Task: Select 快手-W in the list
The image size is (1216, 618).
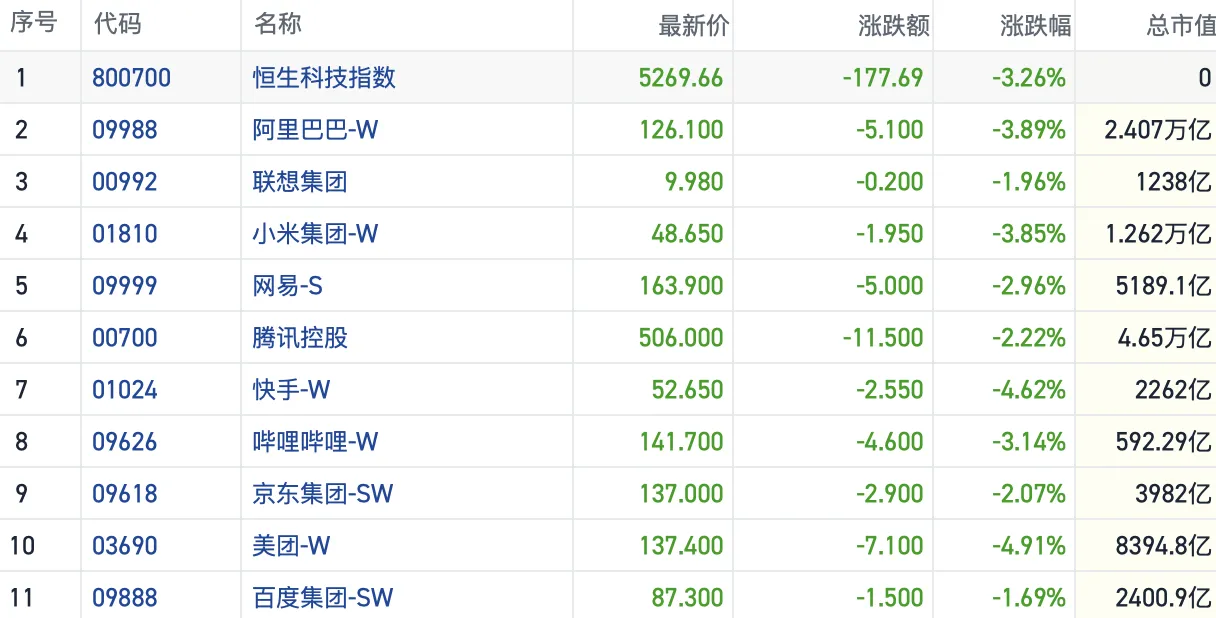Action: click(291, 390)
